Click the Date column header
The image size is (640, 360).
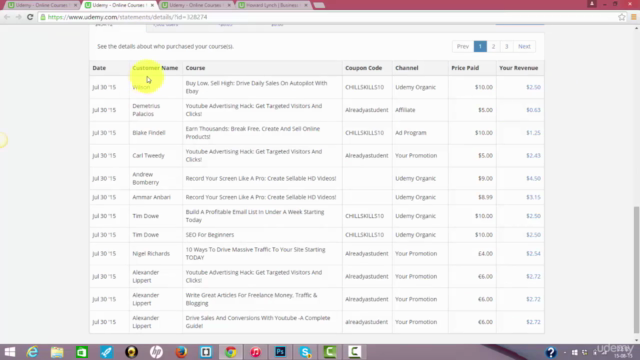point(99,68)
